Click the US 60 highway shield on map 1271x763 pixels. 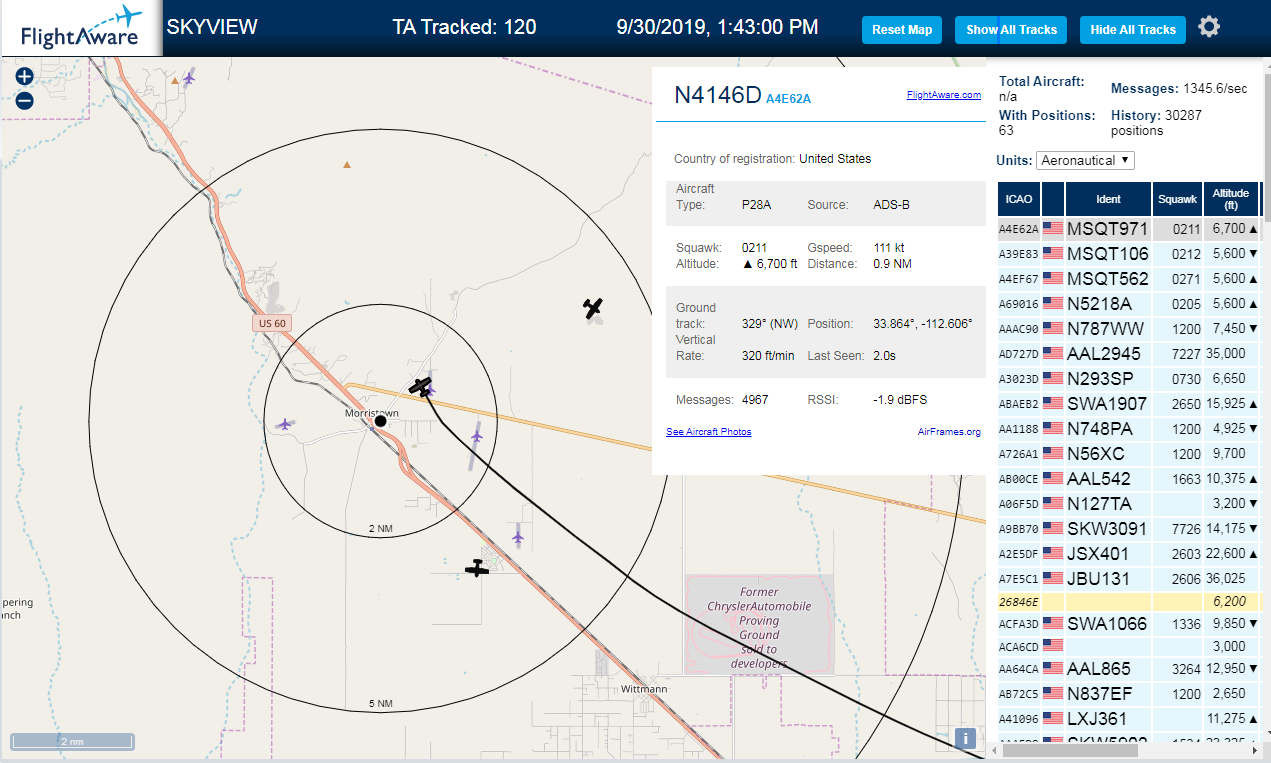pyautogui.click(x=272, y=323)
